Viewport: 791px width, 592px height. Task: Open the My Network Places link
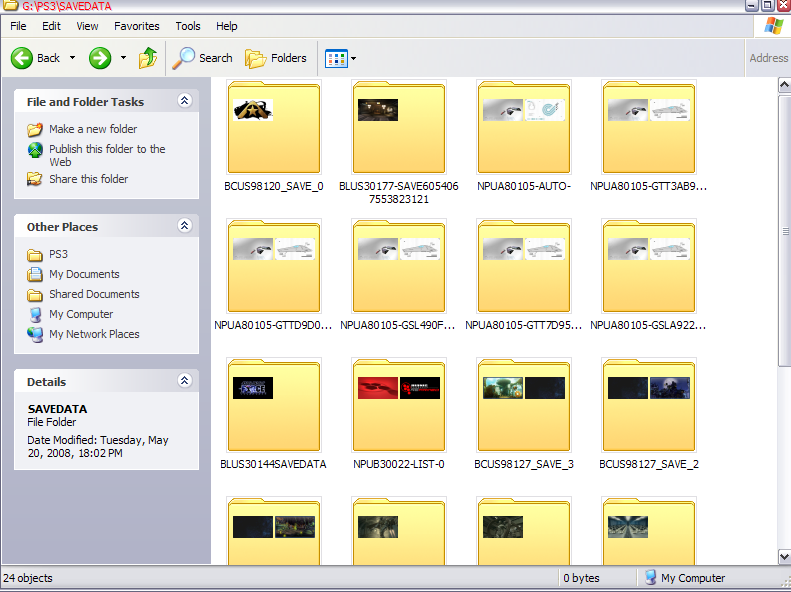point(94,334)
